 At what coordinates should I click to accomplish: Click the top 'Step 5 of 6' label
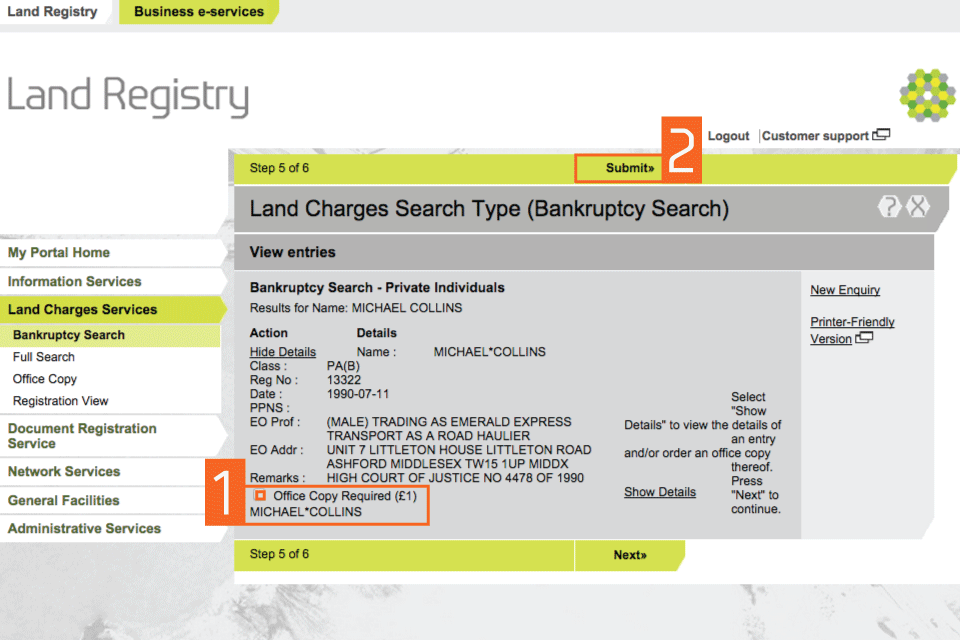(279, 168)
